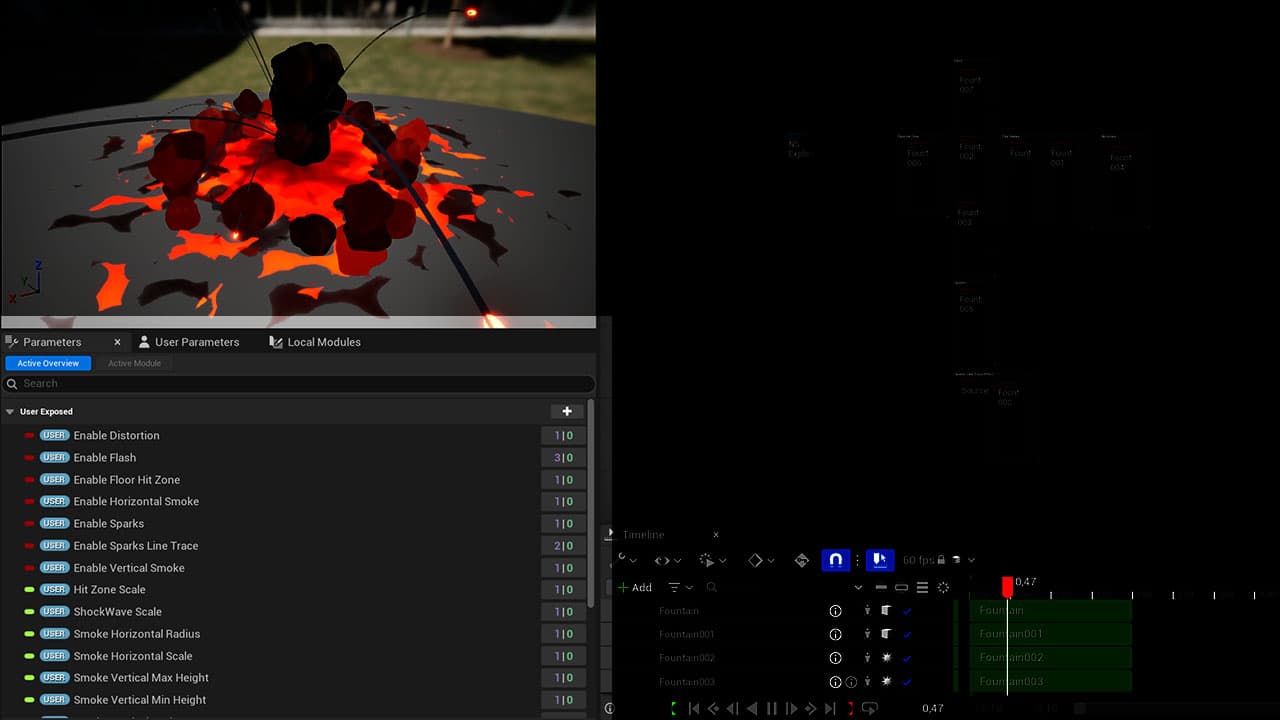Screen dimensions: 1280x720
Task: Toggle loop playback icon
Action: coord(870,708)
